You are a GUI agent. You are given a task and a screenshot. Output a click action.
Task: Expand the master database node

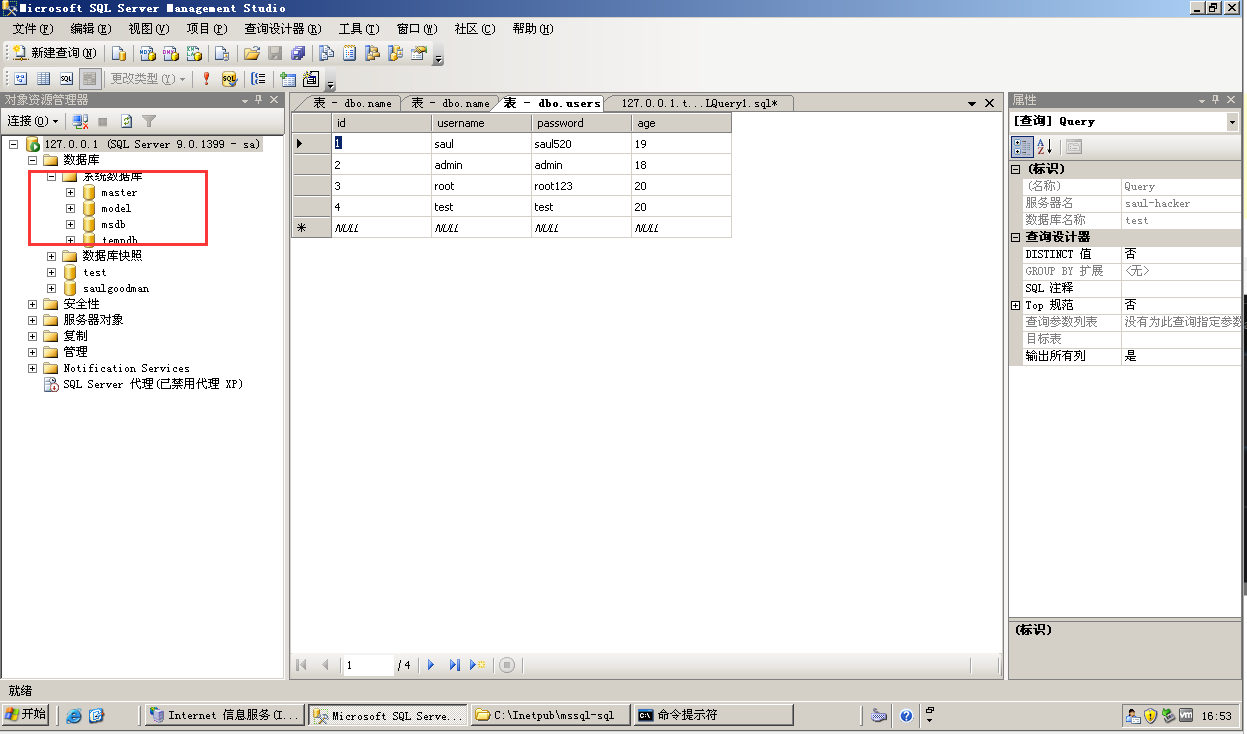(x=70, y=192)
